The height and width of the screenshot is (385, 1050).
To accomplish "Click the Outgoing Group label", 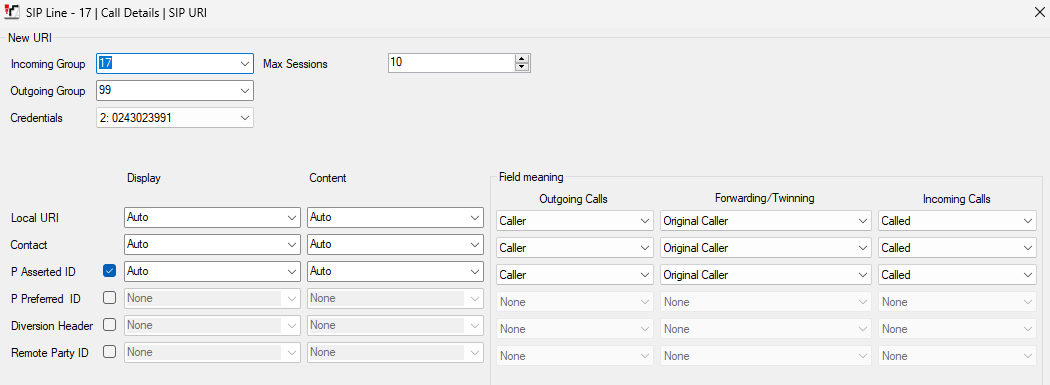I will coord(48,91).
